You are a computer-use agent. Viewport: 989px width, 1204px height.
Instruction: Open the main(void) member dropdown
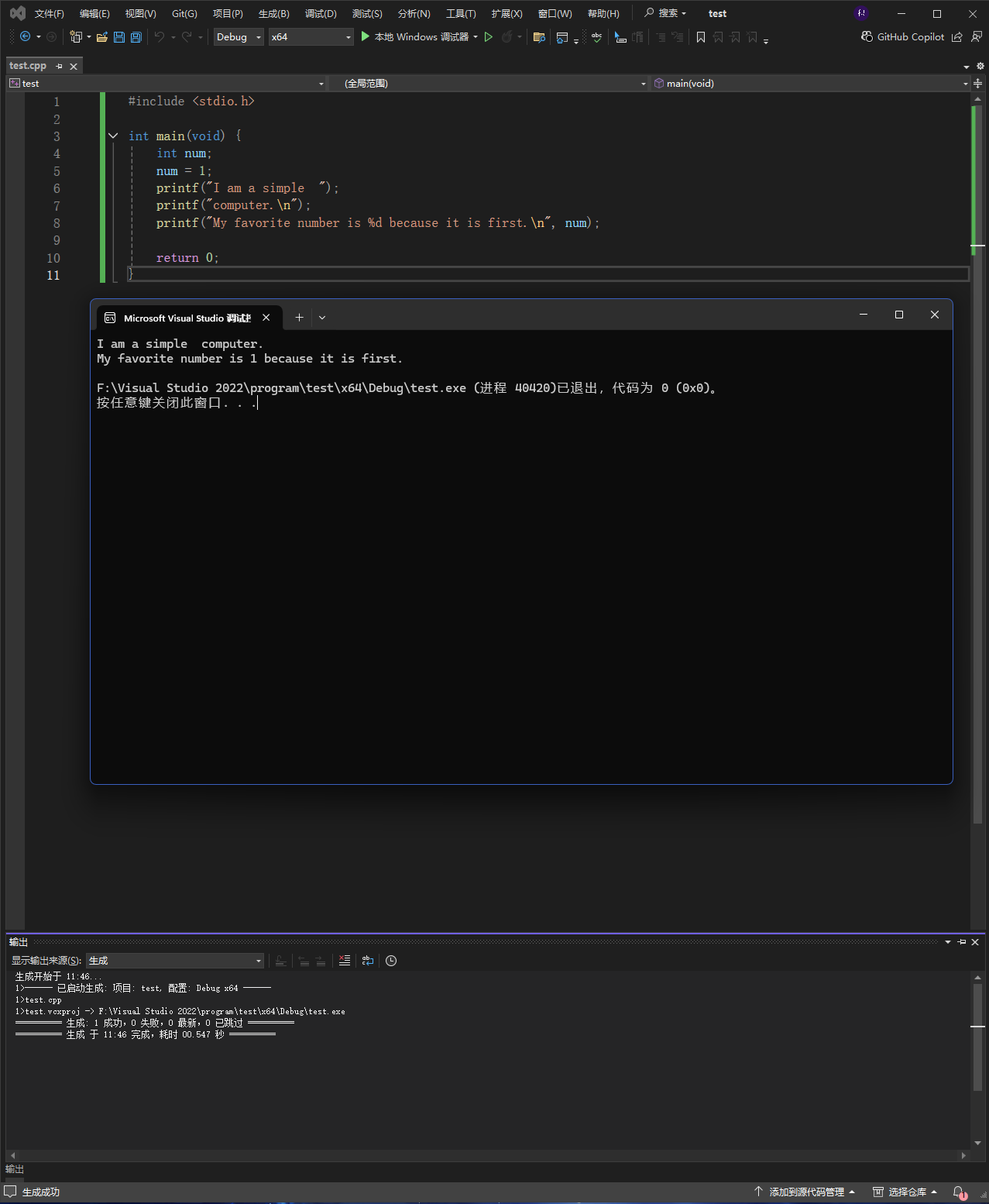coord(811,83)
